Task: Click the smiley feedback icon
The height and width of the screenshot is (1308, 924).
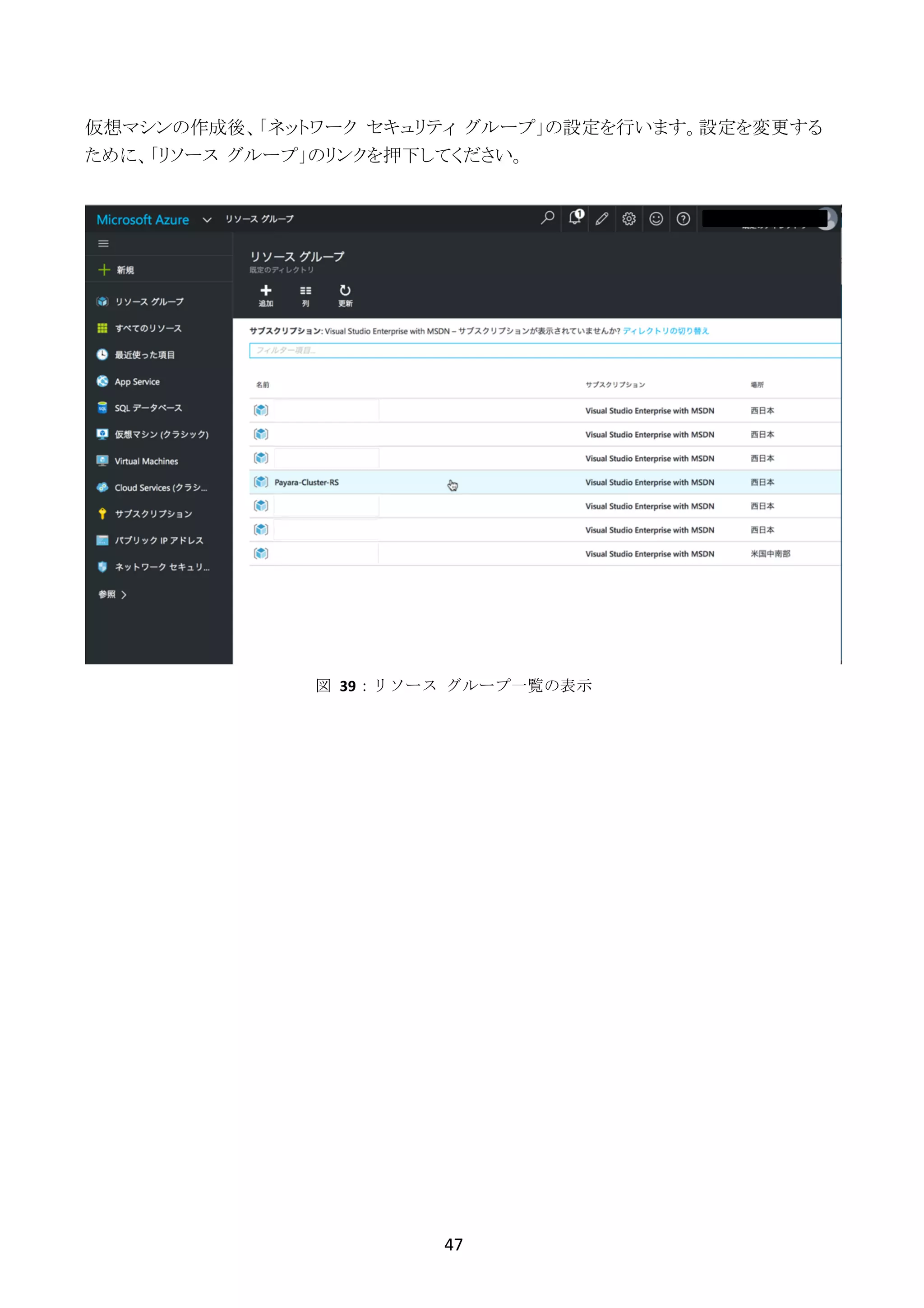Action: (656, 219)
